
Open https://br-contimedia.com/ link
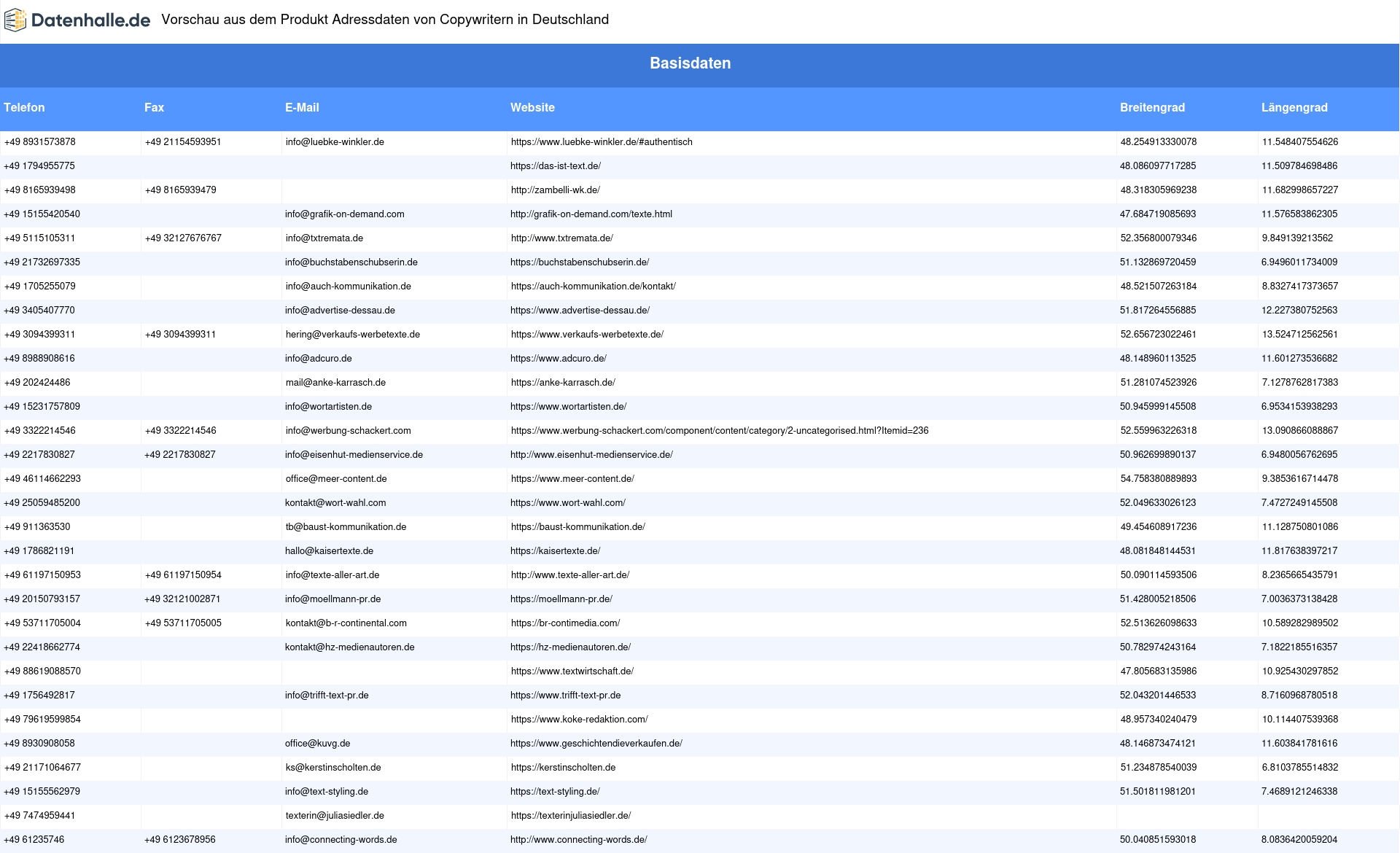point(566,623)
